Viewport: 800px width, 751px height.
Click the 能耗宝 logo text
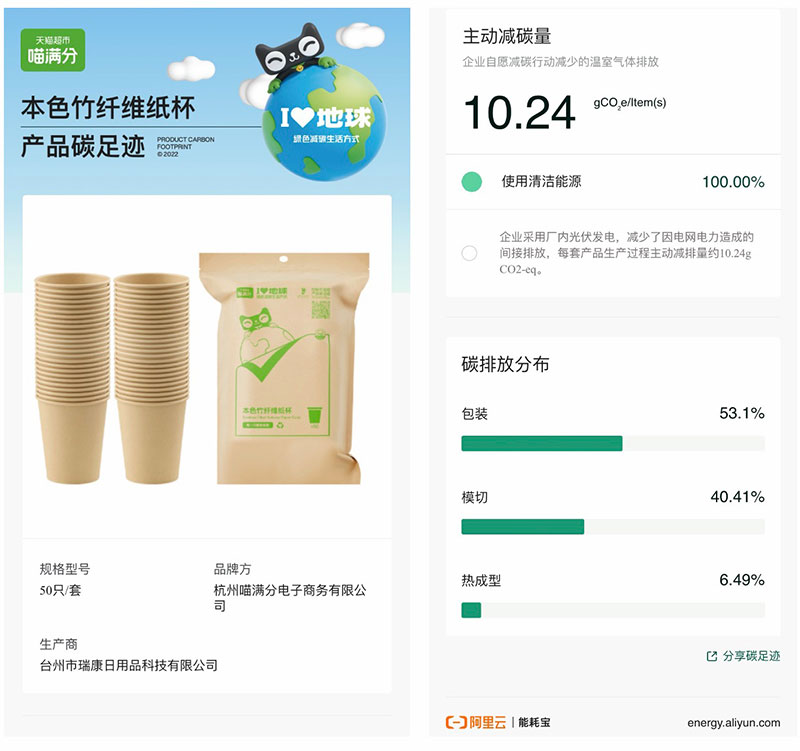534,722
